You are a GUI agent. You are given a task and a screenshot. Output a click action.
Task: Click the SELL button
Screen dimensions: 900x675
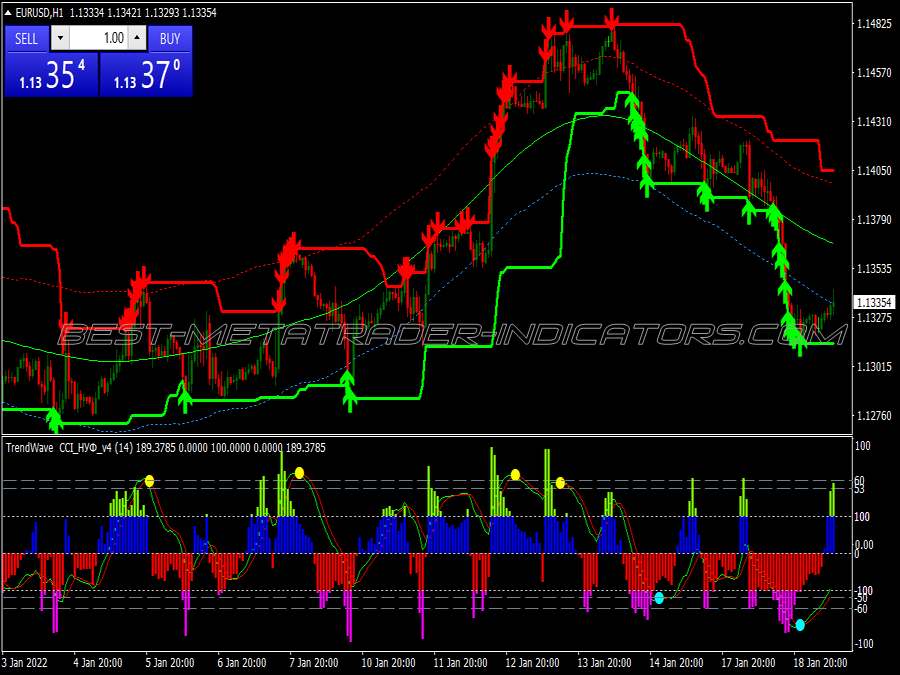point(26,38)
